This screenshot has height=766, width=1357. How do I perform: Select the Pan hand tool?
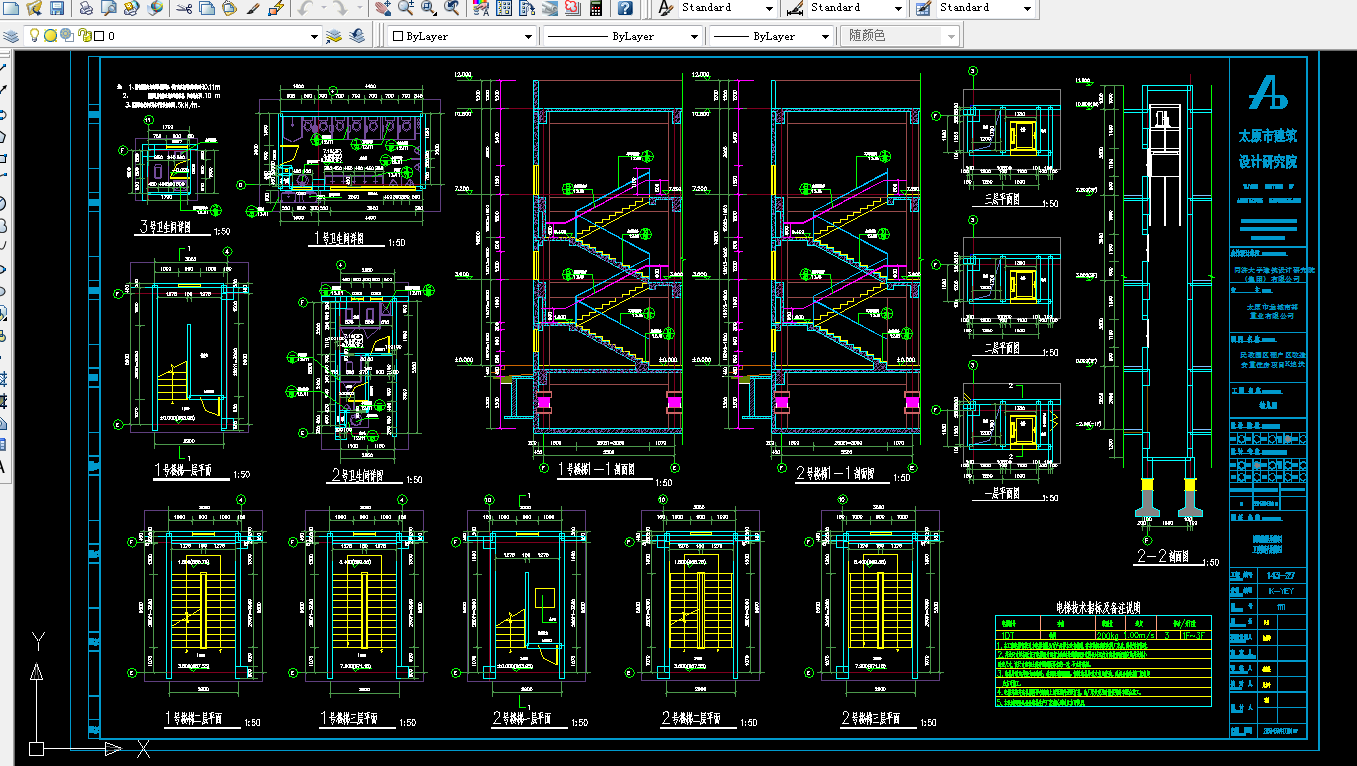pos(382,8)
